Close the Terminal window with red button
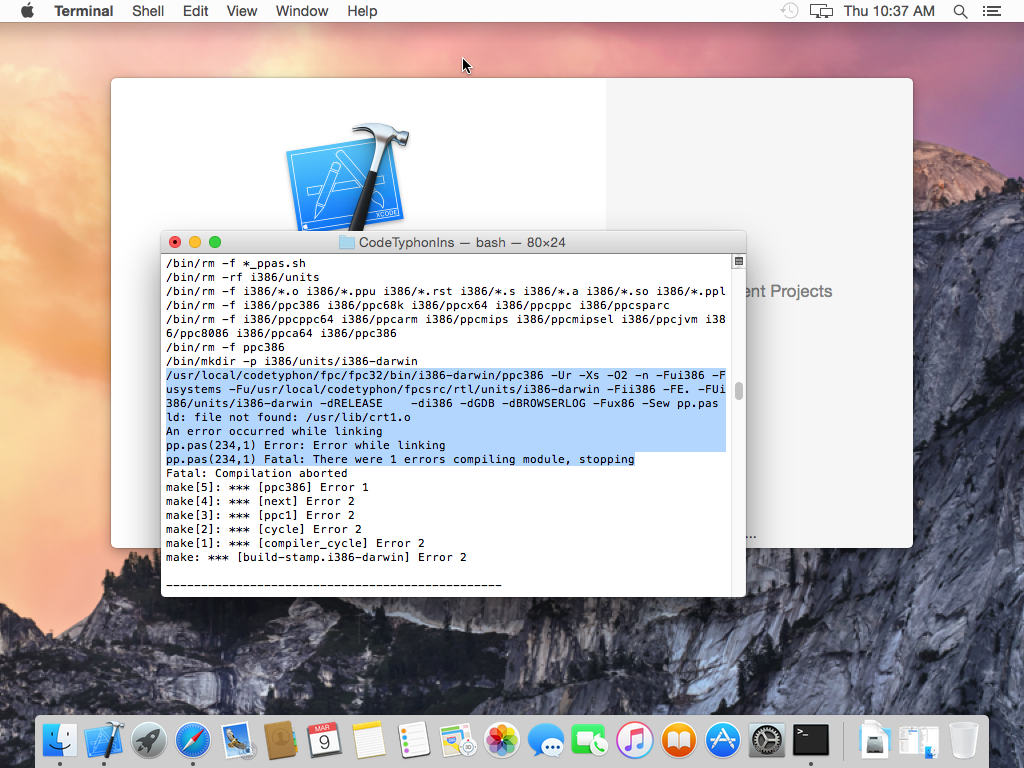Screen dimensions: 1024x768 175,242
